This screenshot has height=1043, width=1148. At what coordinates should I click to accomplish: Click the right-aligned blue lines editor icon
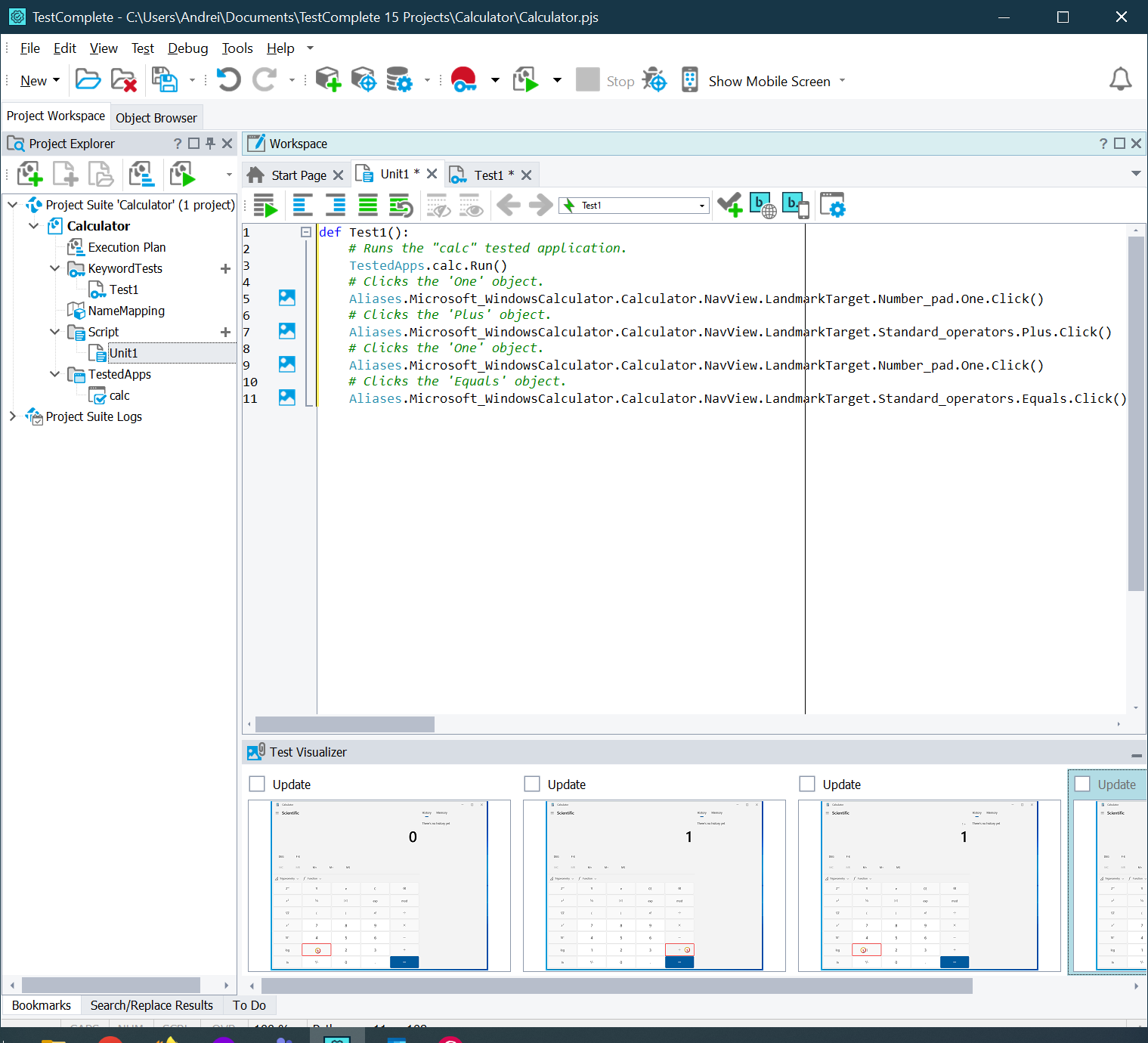pyautogui.click(x=335, y=206)
